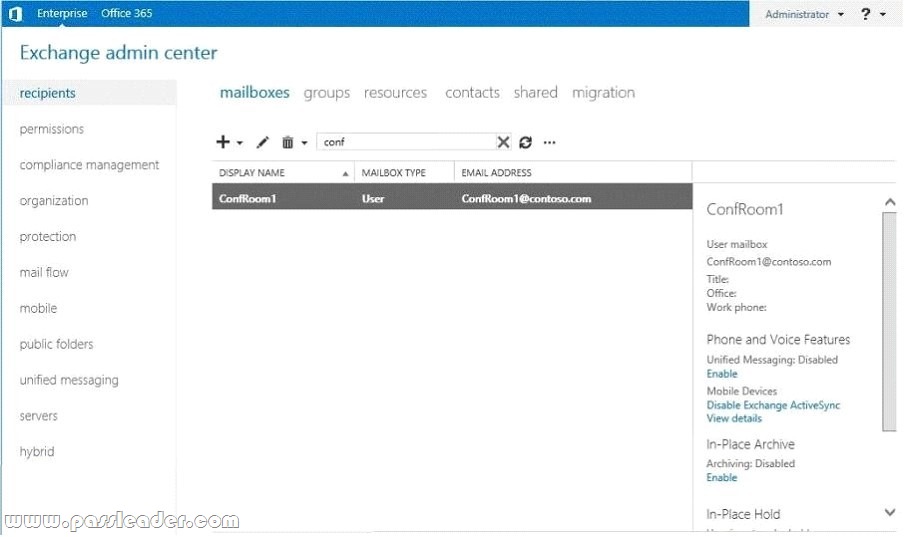Open the migration tab
Image resolution: width=905 pixels, height=537 pixels.
pos(603,93)
